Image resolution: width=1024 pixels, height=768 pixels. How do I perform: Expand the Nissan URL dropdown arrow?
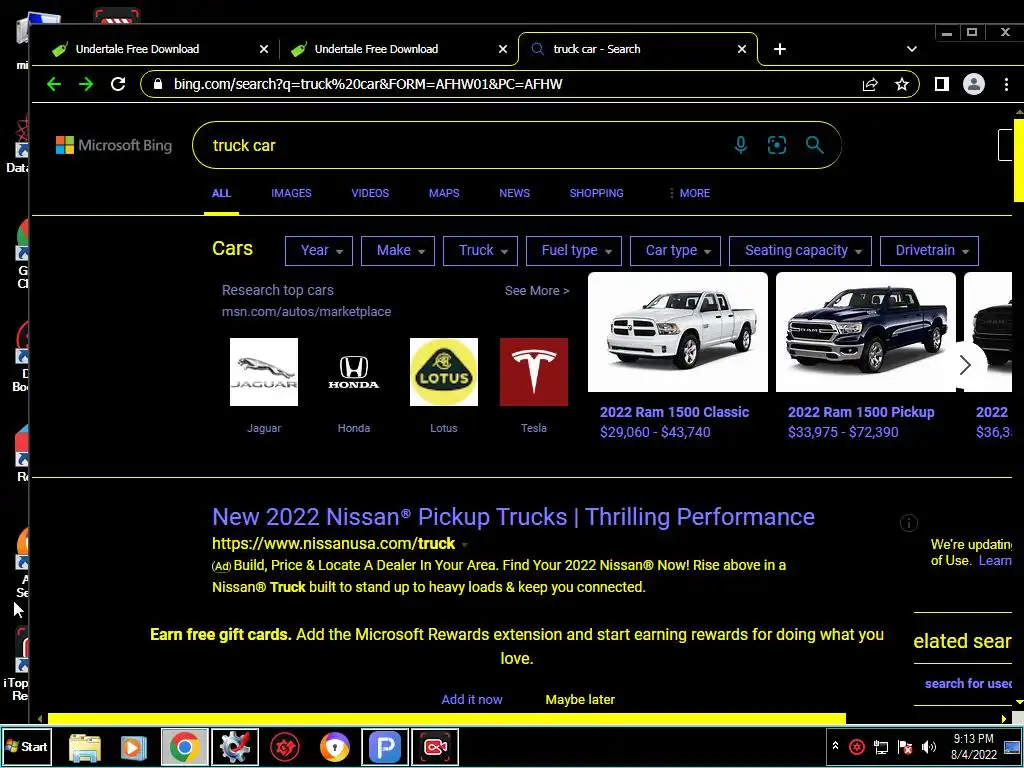coord(464,544)
